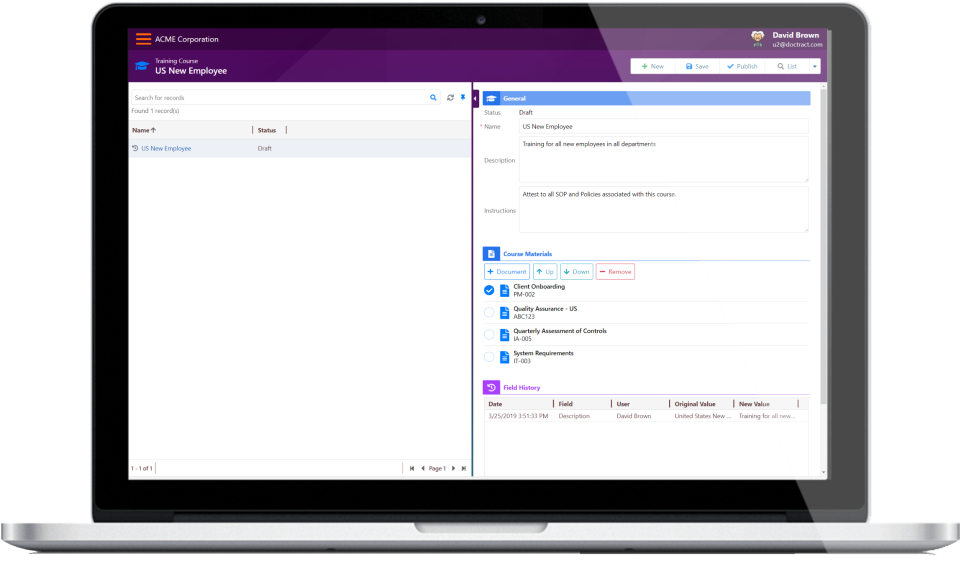Publish the US New Employee course

point(741,65)
